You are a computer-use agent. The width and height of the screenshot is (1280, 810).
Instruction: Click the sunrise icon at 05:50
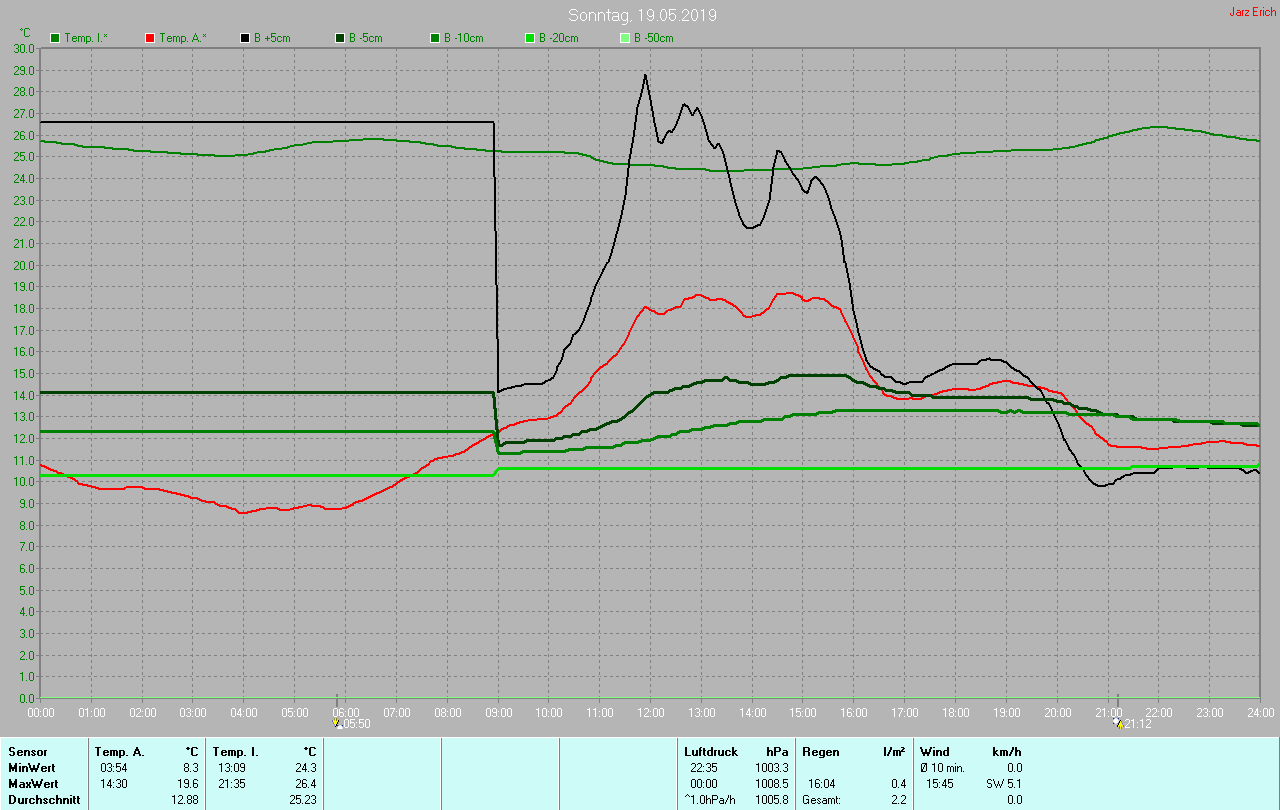[x=337, y=721]
